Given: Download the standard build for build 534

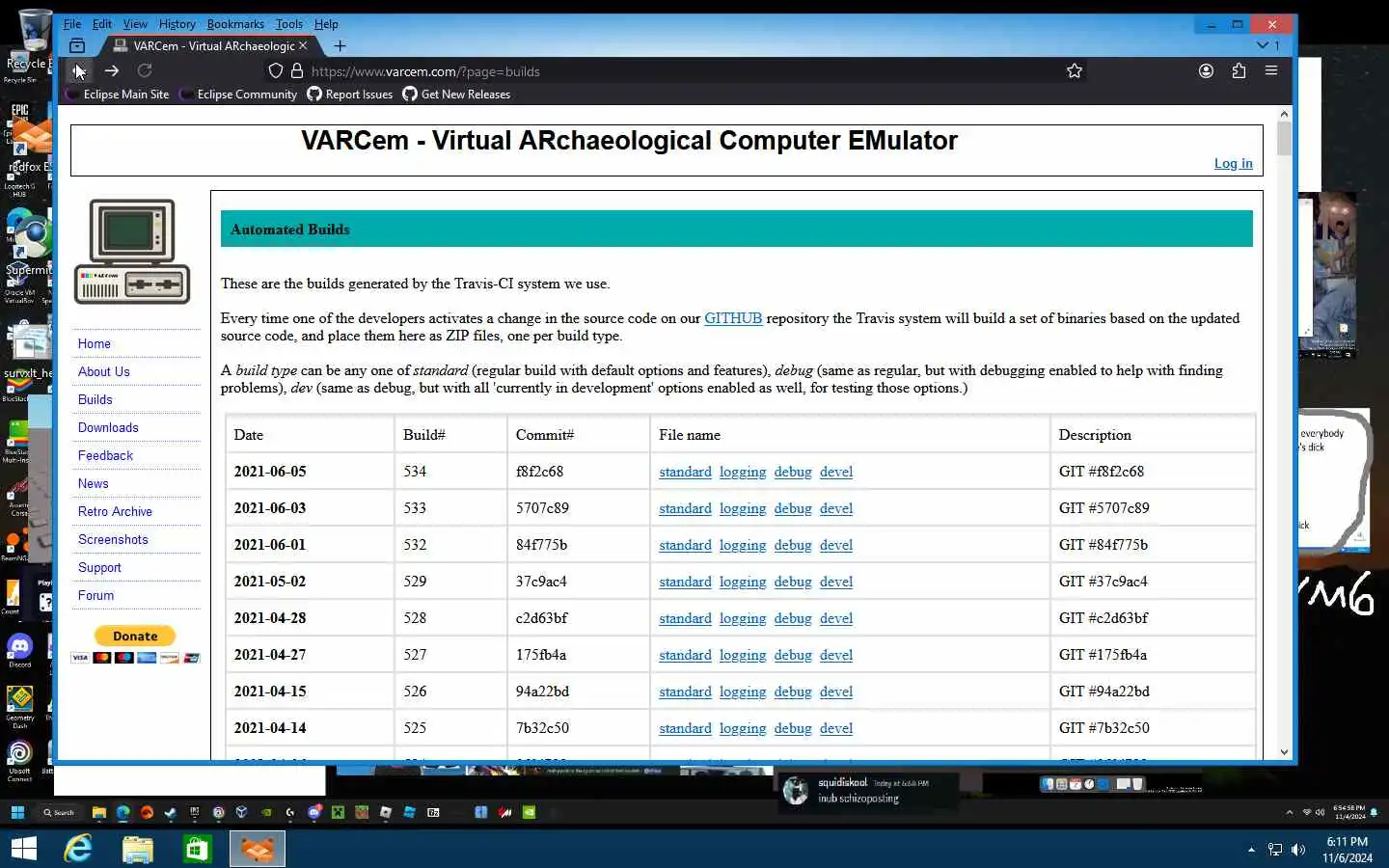Looking at the screenshot, I should (685, 472).
